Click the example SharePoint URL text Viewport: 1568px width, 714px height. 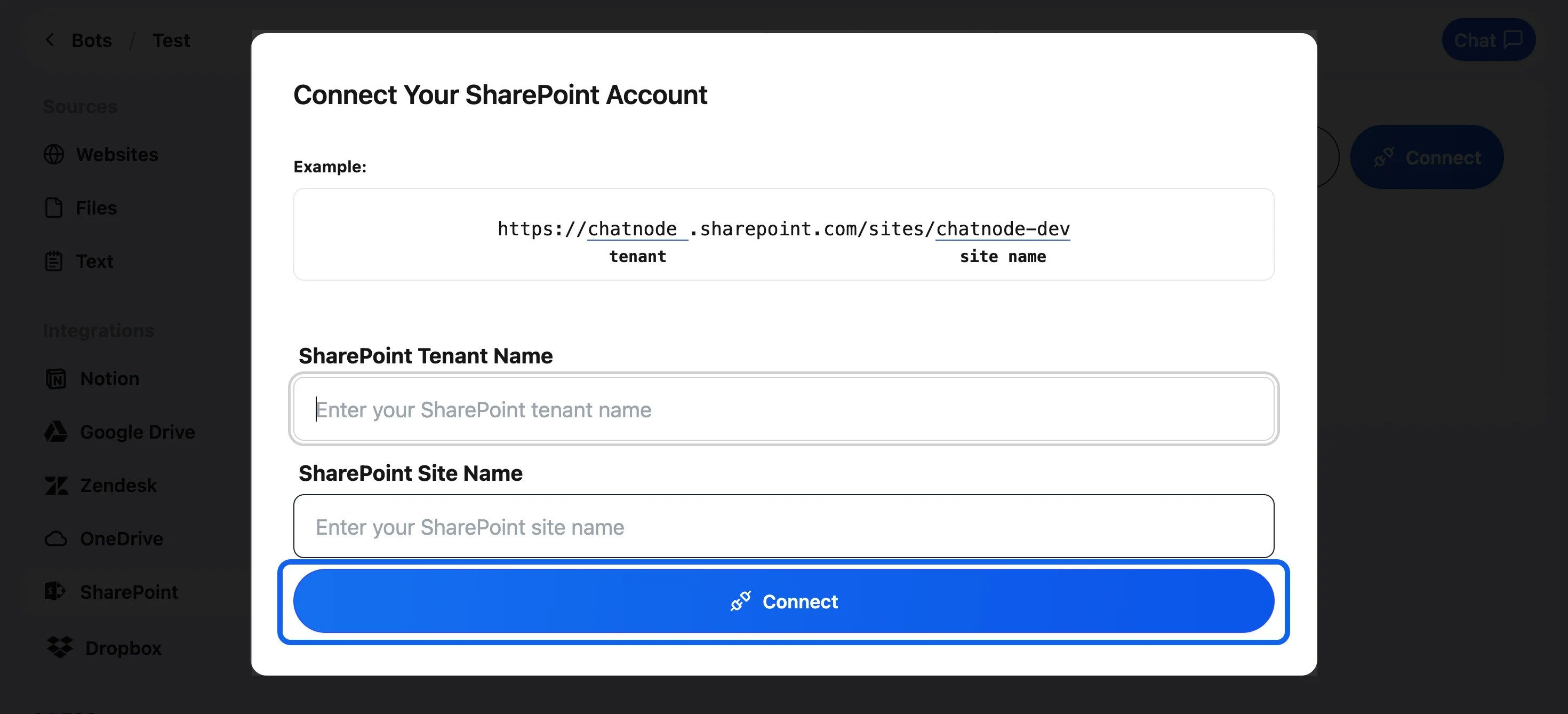click(x=783, y=229)
